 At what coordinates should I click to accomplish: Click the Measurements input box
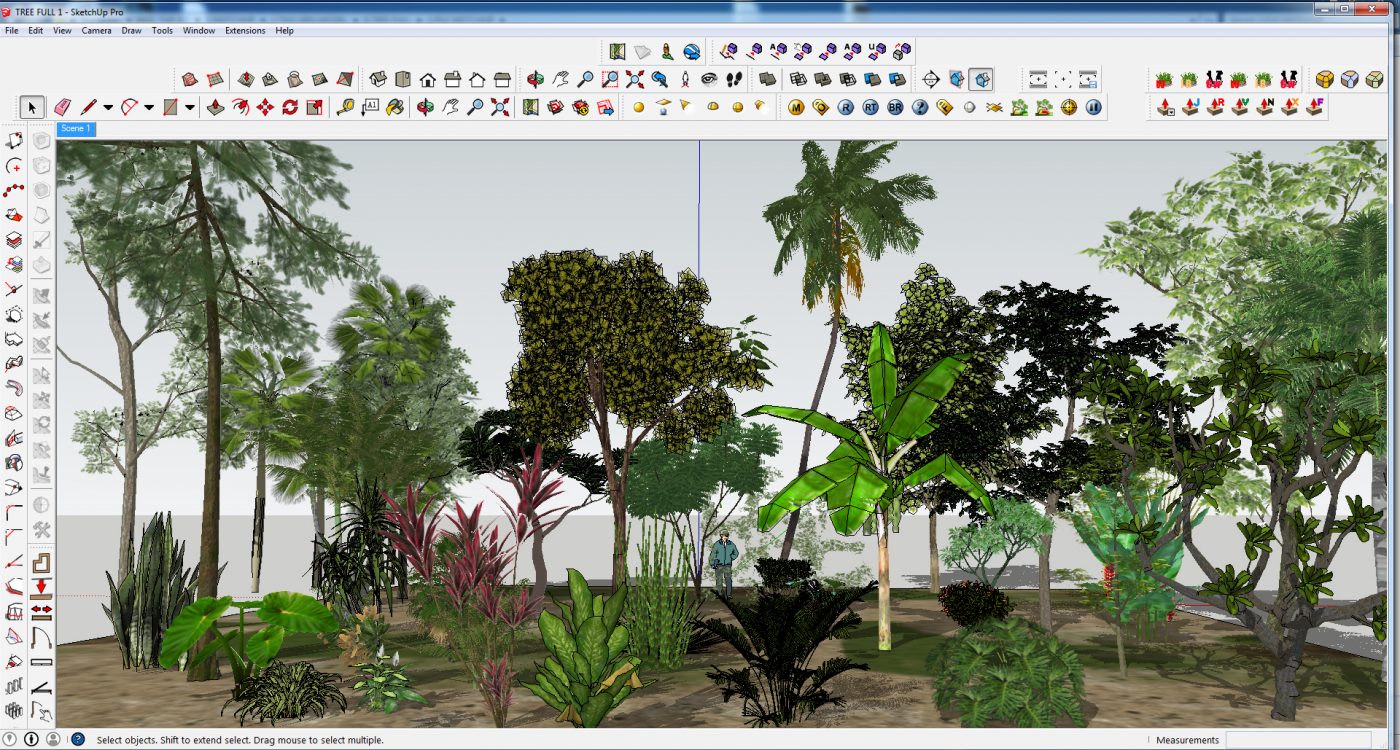point(1310,740)
